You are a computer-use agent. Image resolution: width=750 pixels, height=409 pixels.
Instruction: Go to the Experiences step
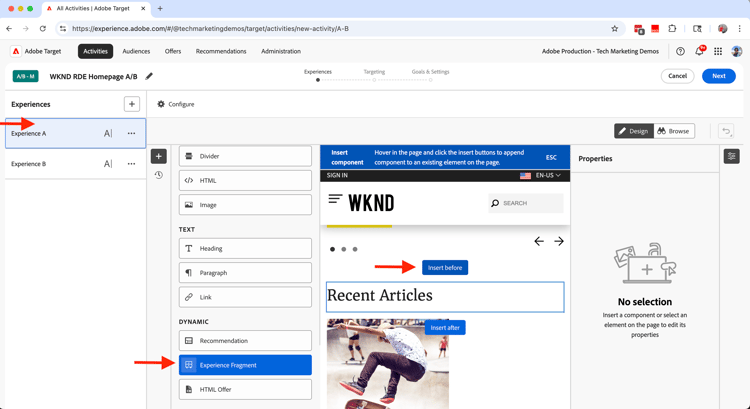(x=318, y=75)
